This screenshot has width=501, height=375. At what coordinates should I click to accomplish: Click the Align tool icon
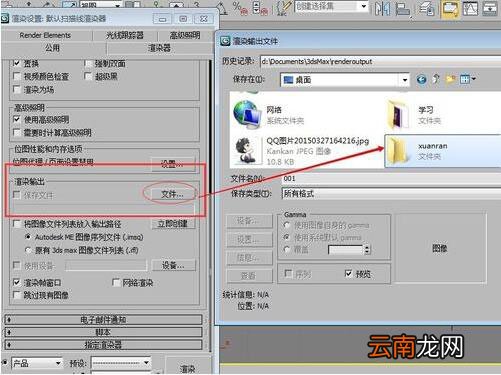(402, 8)
